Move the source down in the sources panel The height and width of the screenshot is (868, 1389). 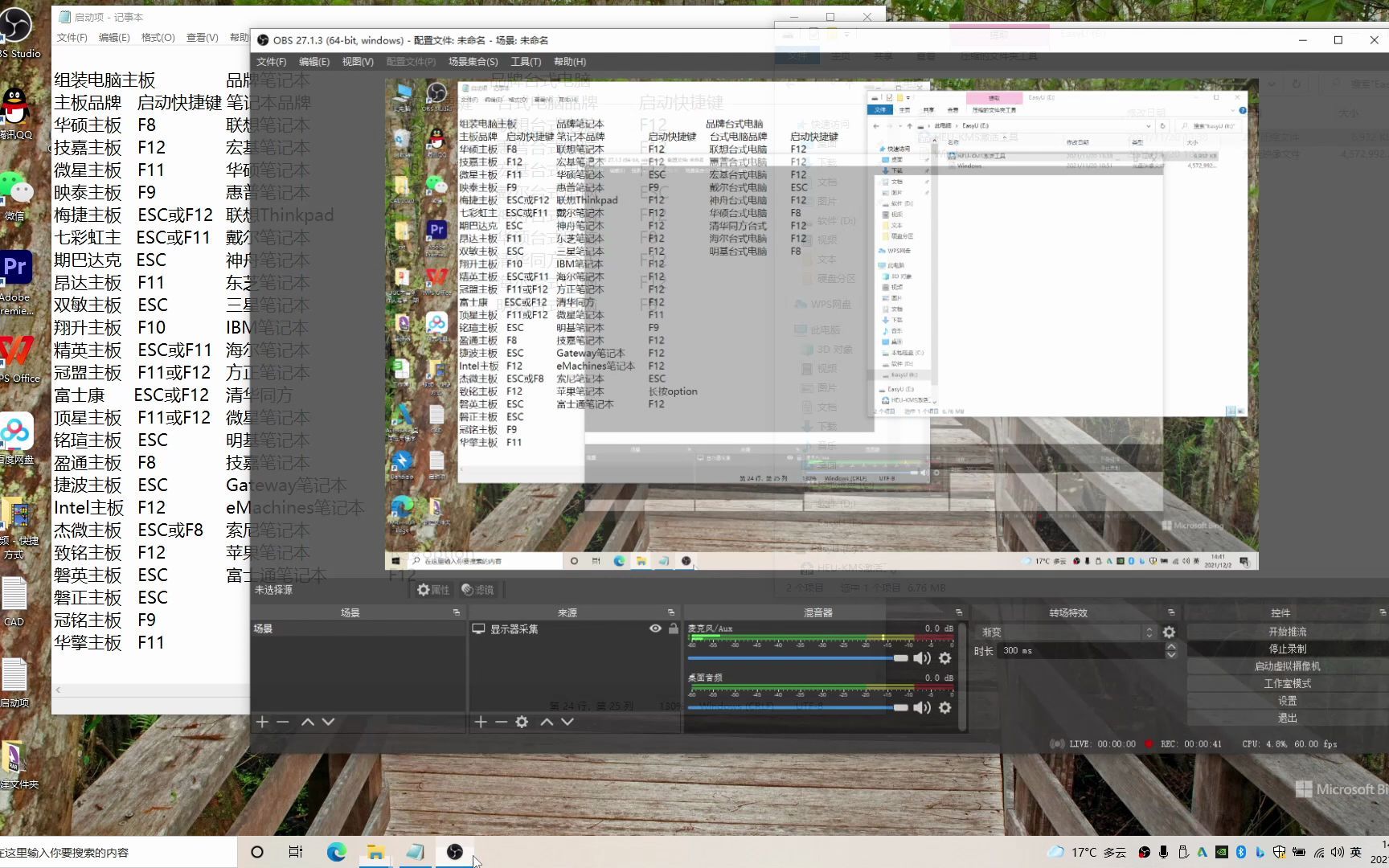pos(567,722)
